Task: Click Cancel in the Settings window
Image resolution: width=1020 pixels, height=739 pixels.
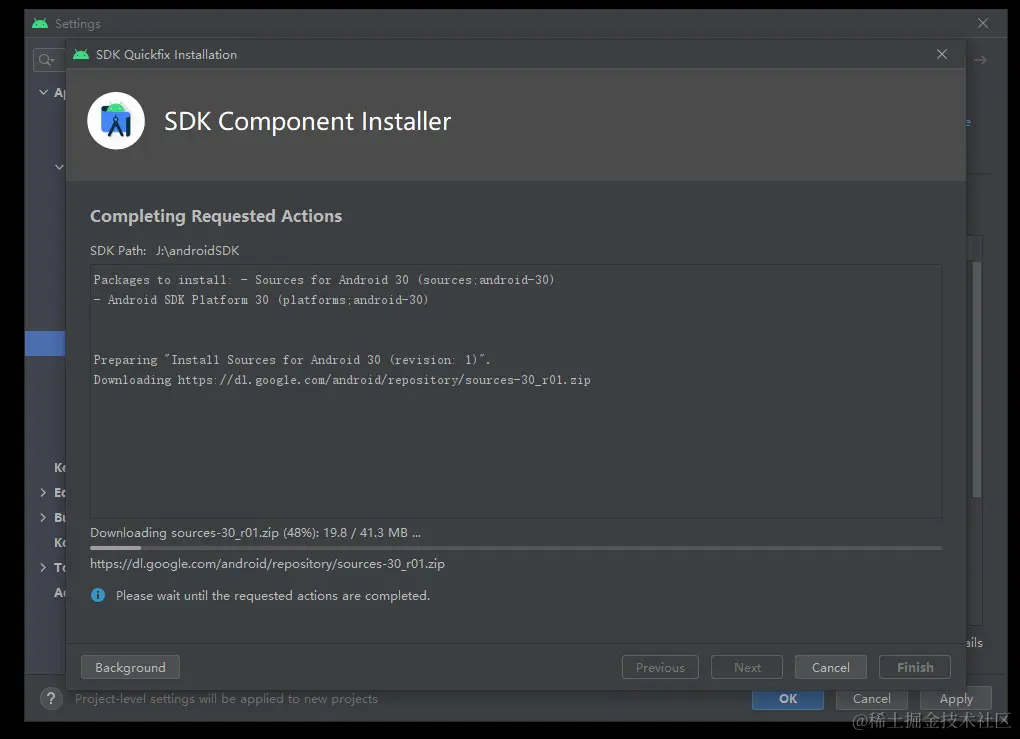Action: point(872,699)
